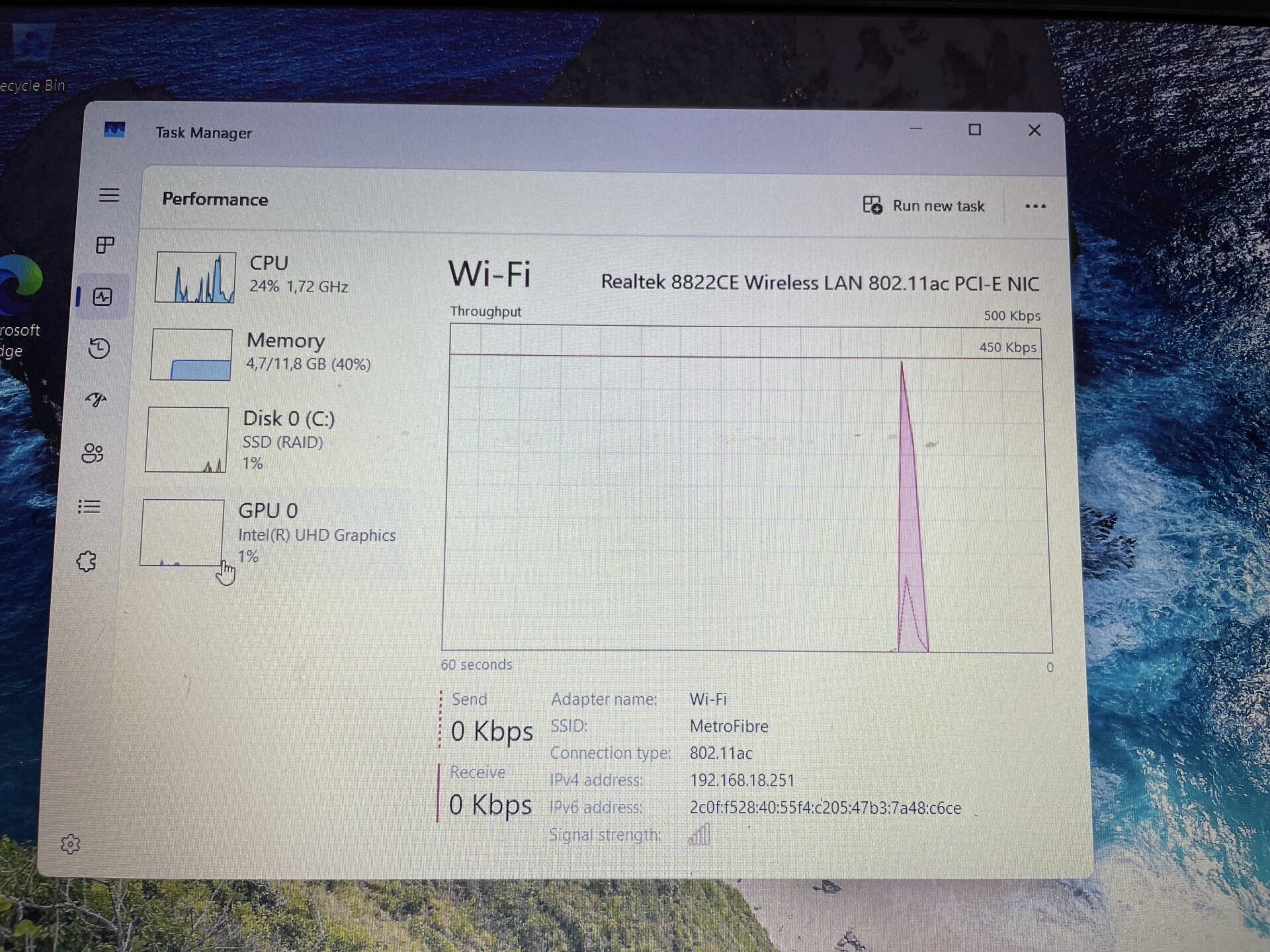The height and width of the screenshot is (952, 1270).
Task: Open the hamburger navigation menu
Action: click(109, 195)
